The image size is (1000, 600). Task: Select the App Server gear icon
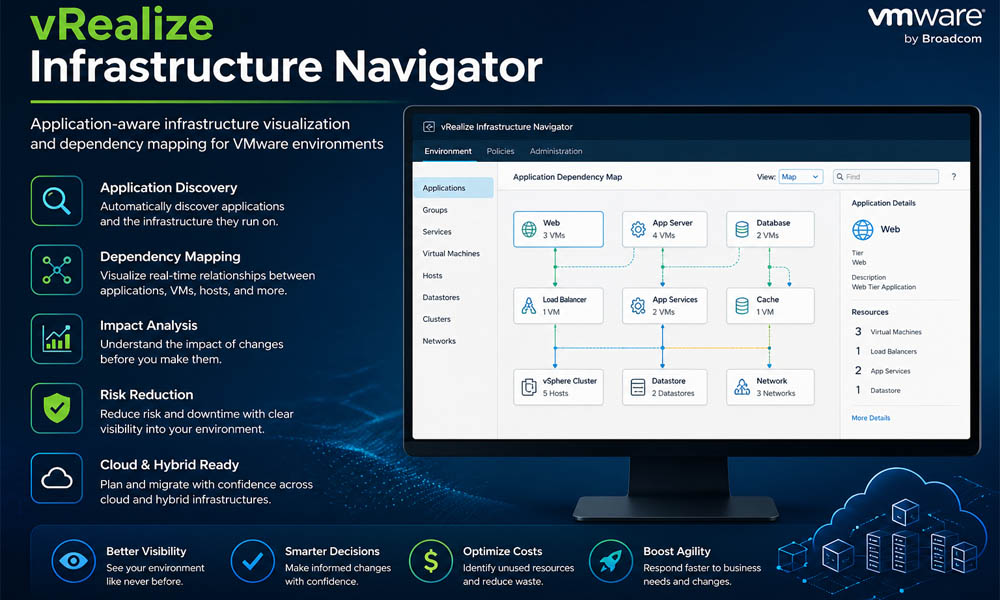635,228
